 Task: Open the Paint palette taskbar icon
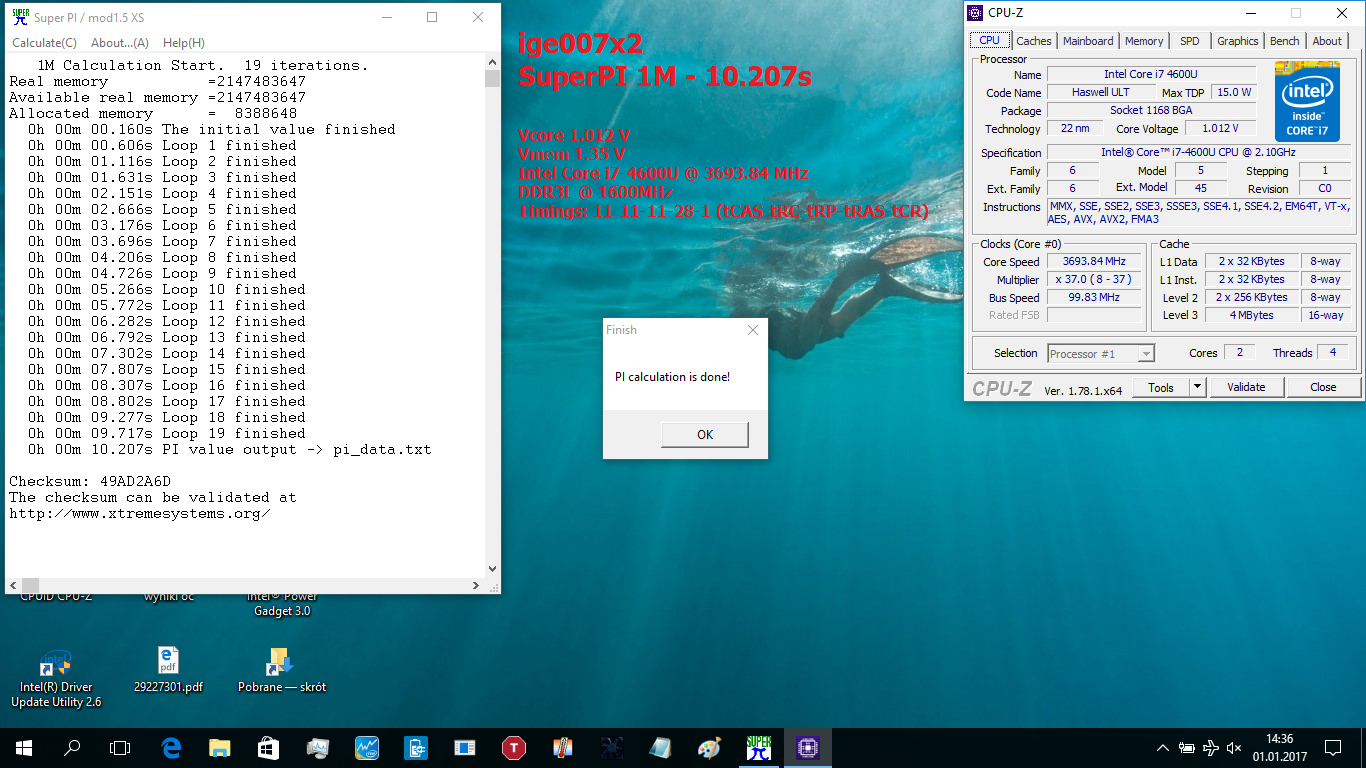click(709, 747)
